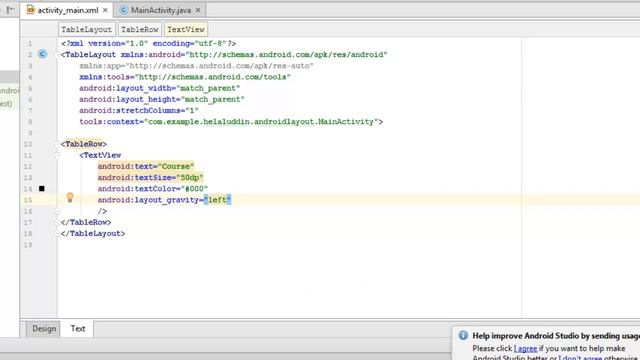Click the XML file icon on activity_main.xml tab
The height and width of the screenshot is (360, 640).
coord(30,10)
